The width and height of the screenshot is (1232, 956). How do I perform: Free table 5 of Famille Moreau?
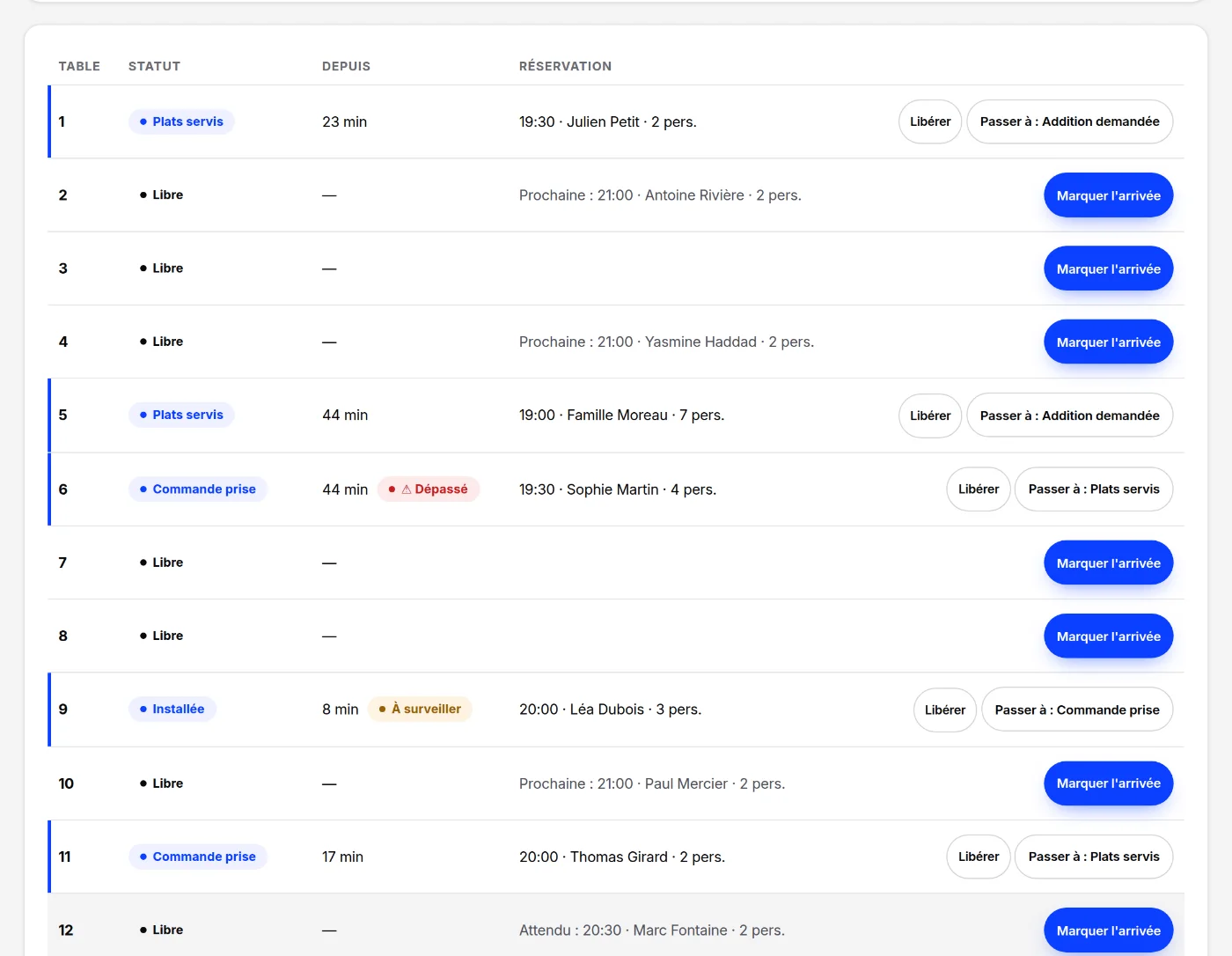coord(930,415)
